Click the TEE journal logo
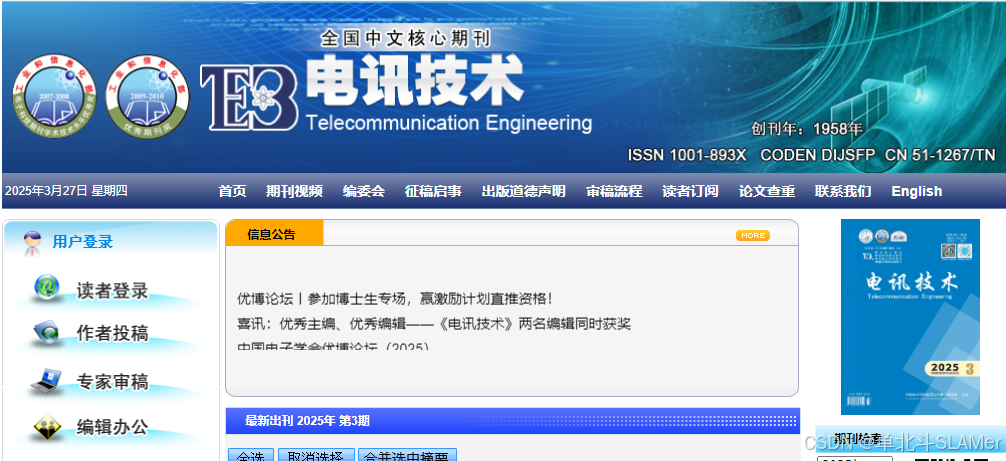Image resolution: width=1006 pixels, height=461 pixels. 249,97
